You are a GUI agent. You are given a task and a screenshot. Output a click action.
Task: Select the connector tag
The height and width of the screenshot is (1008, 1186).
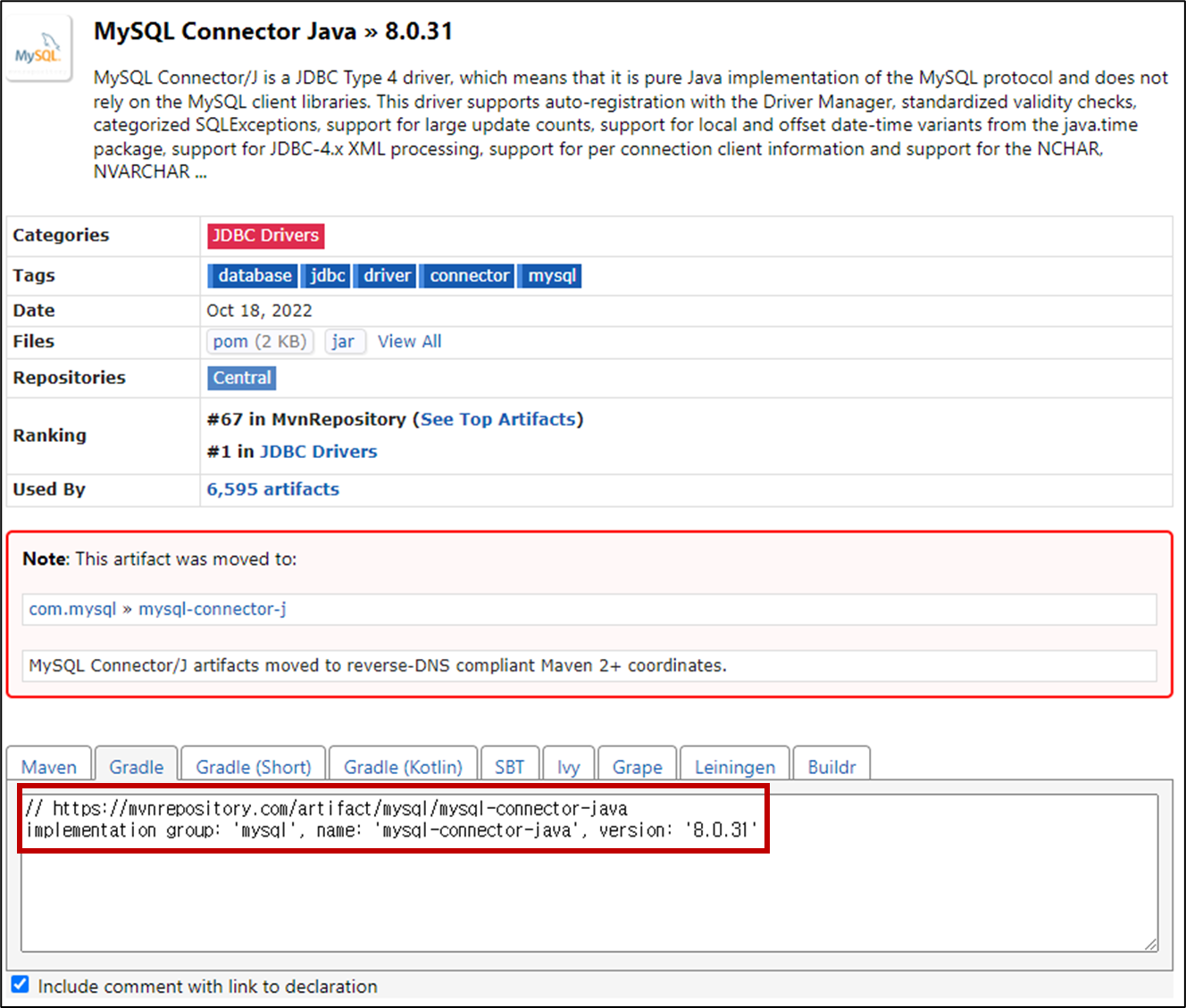pos(469,276)
